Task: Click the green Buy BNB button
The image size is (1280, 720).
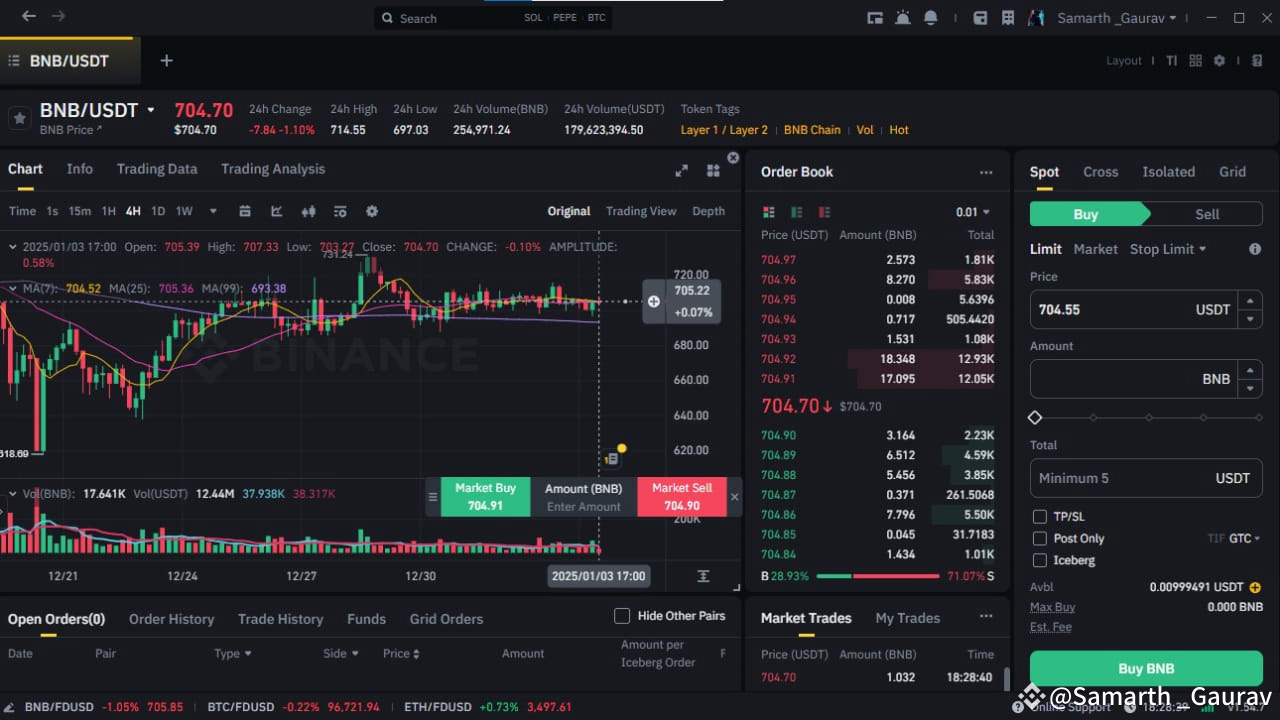Action: (1146, 669)
